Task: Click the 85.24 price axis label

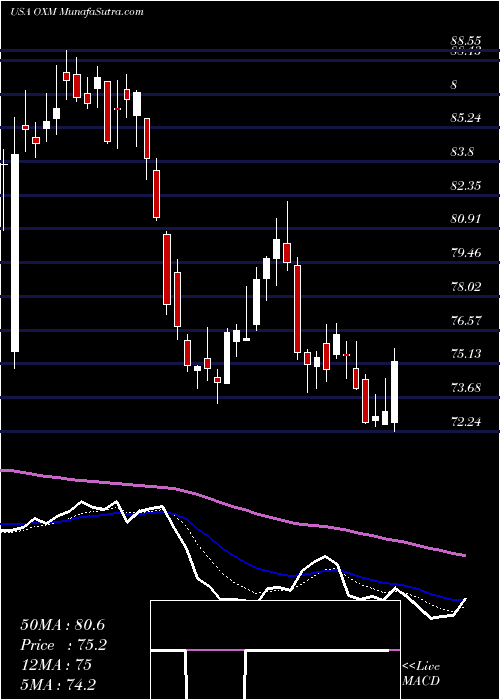Action: point(466,118)
